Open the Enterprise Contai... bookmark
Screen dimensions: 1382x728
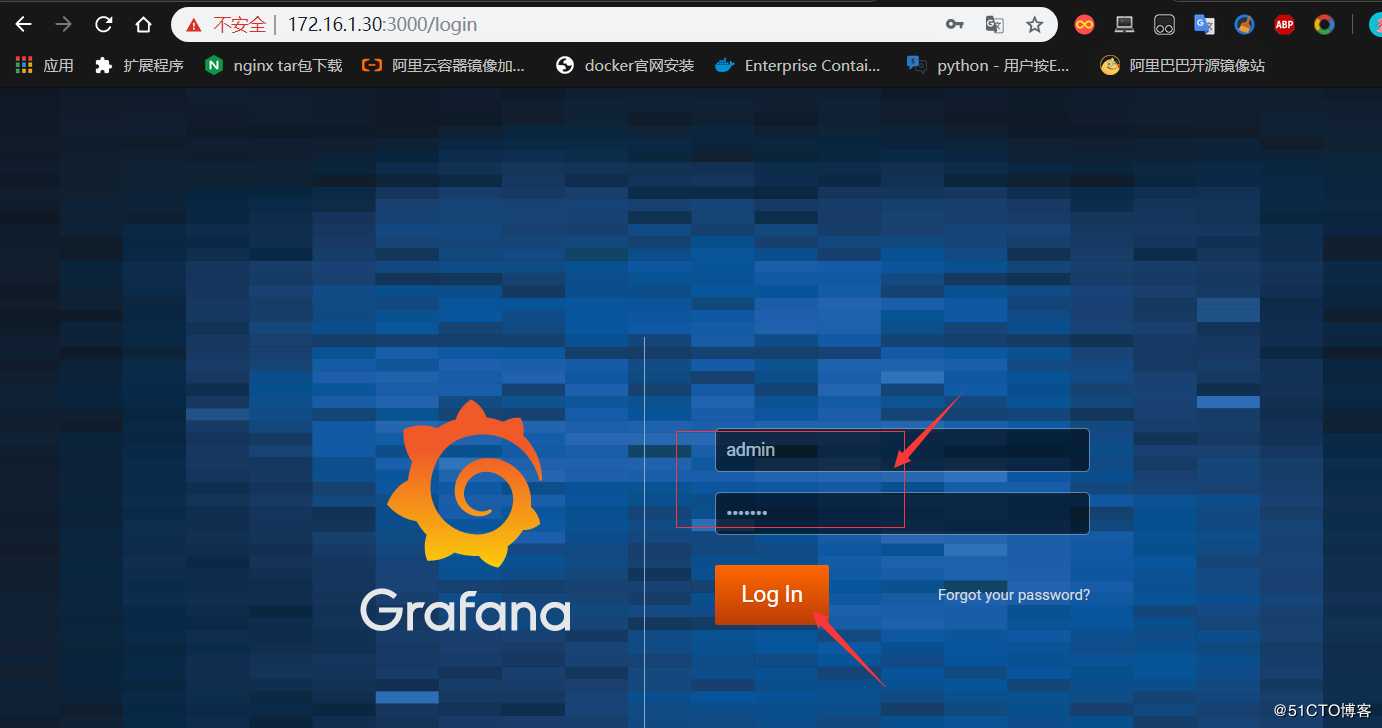pos(798,65)
